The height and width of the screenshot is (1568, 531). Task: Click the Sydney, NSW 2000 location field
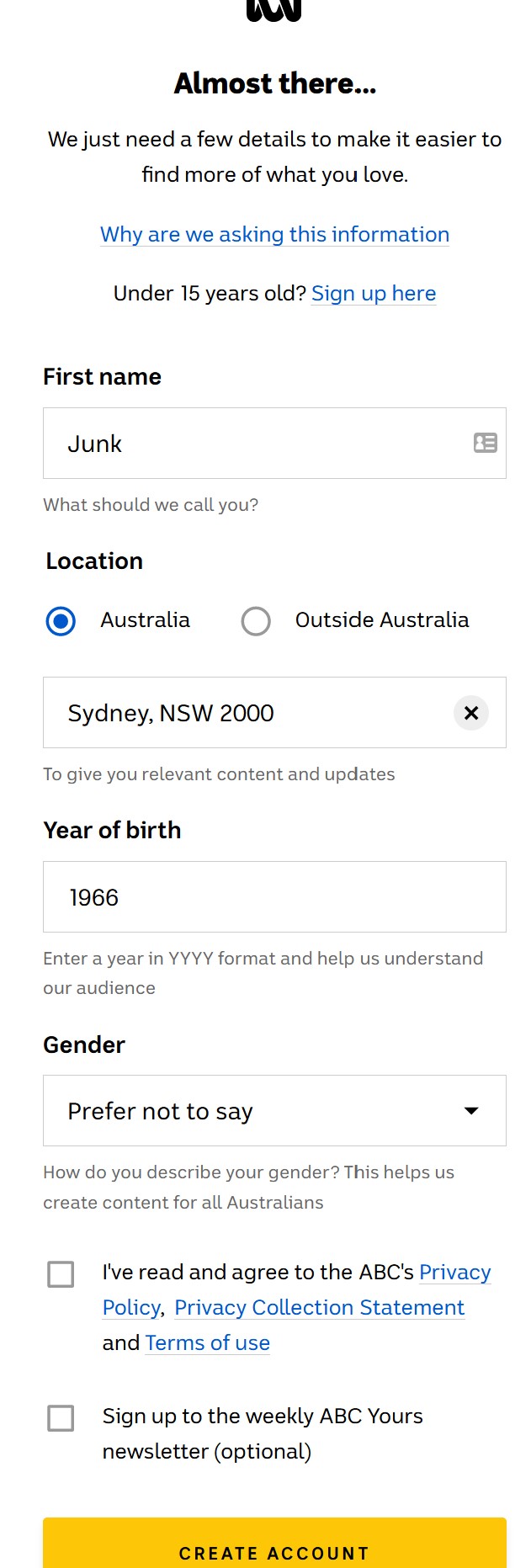[244, 713]
